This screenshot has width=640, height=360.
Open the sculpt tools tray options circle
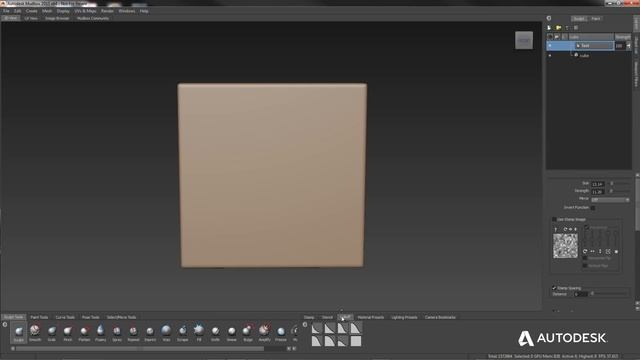pyautogui.click(x=5, y=325)
